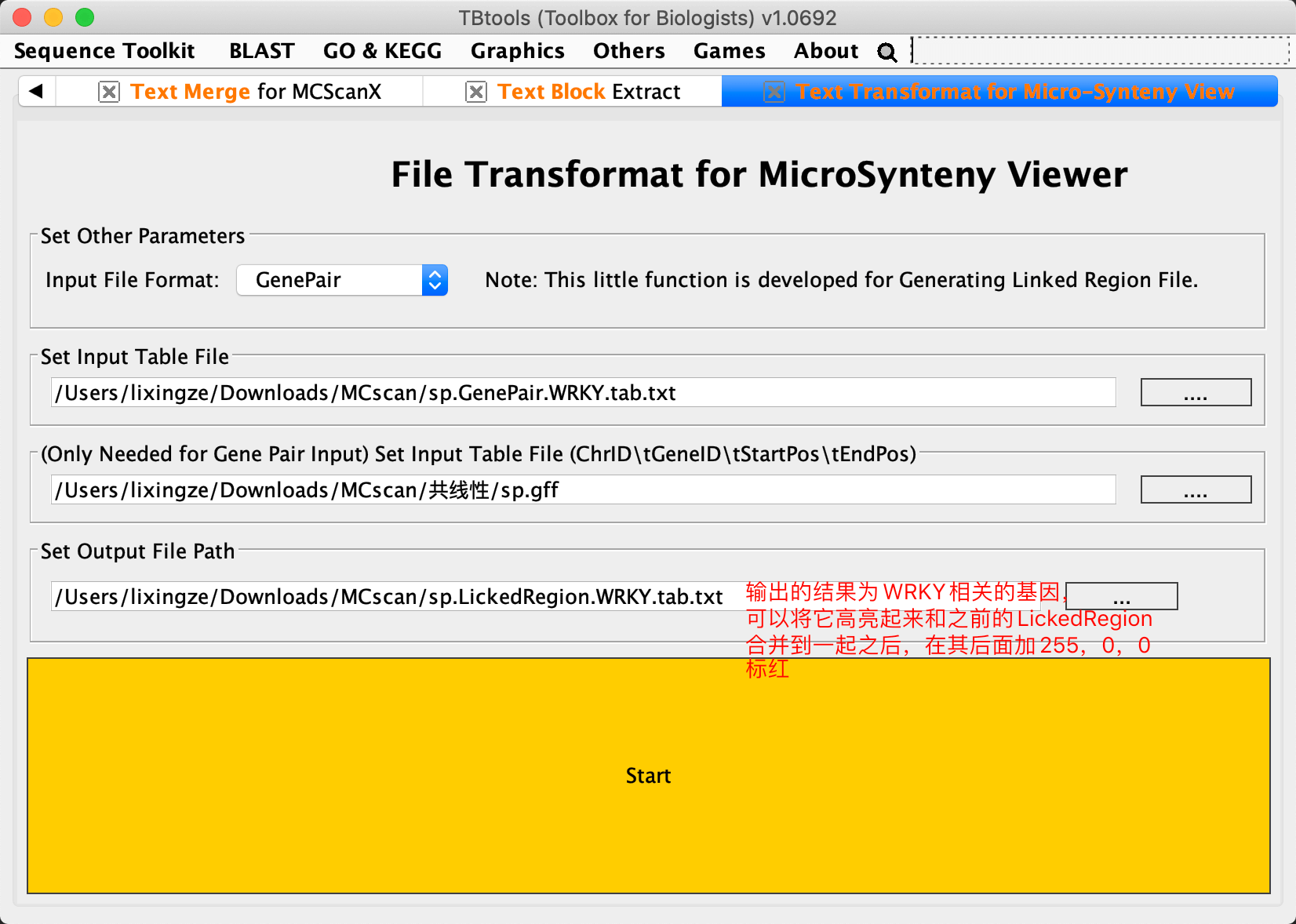Image resolution: width=1296 pixels, height=924 pixels.
Task: Open the GO & KEGG menu
Action: (x=383, y=51)
